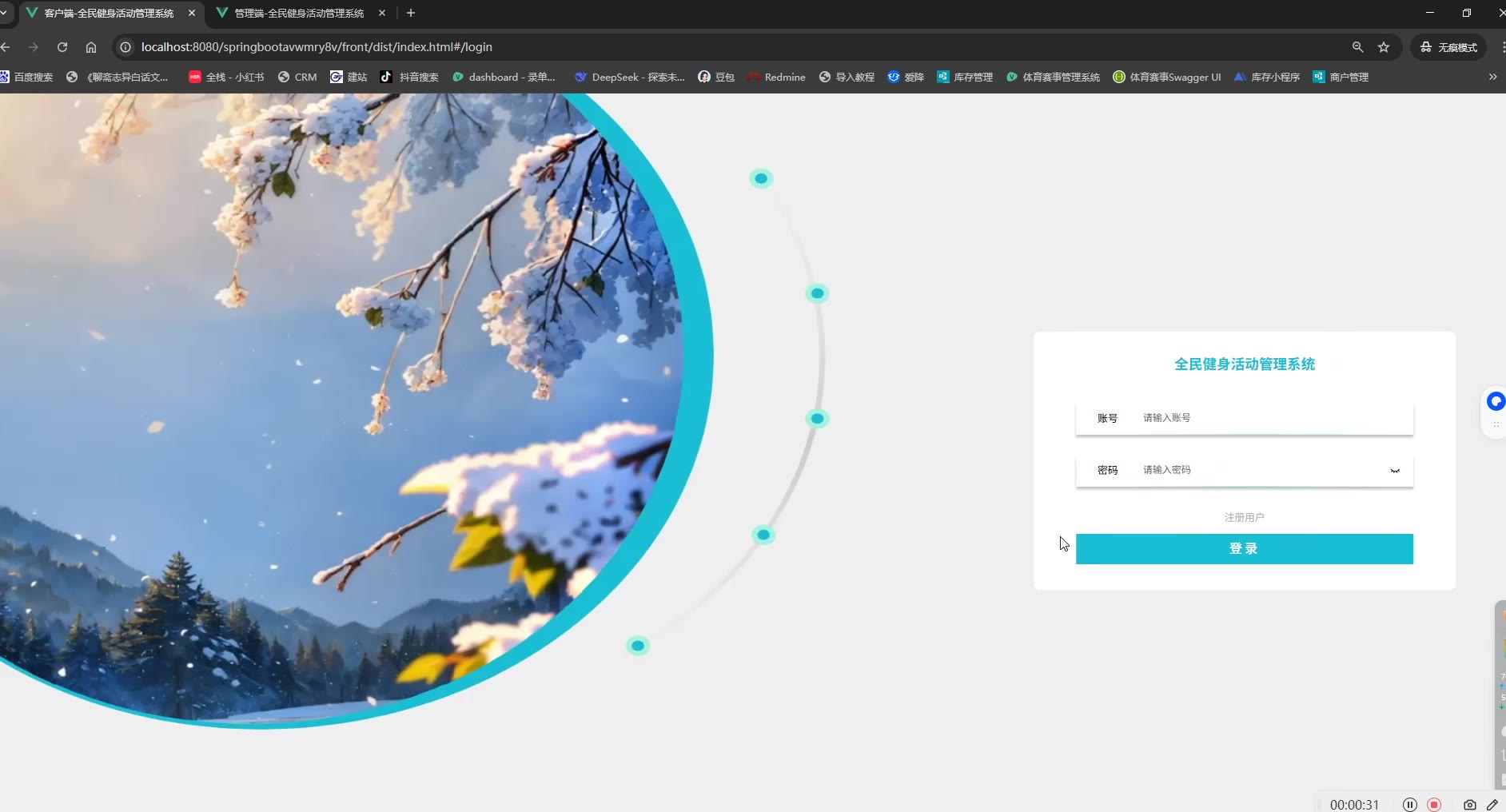Reload the current page
This screenshot has height=812, width=1506.
62,47
